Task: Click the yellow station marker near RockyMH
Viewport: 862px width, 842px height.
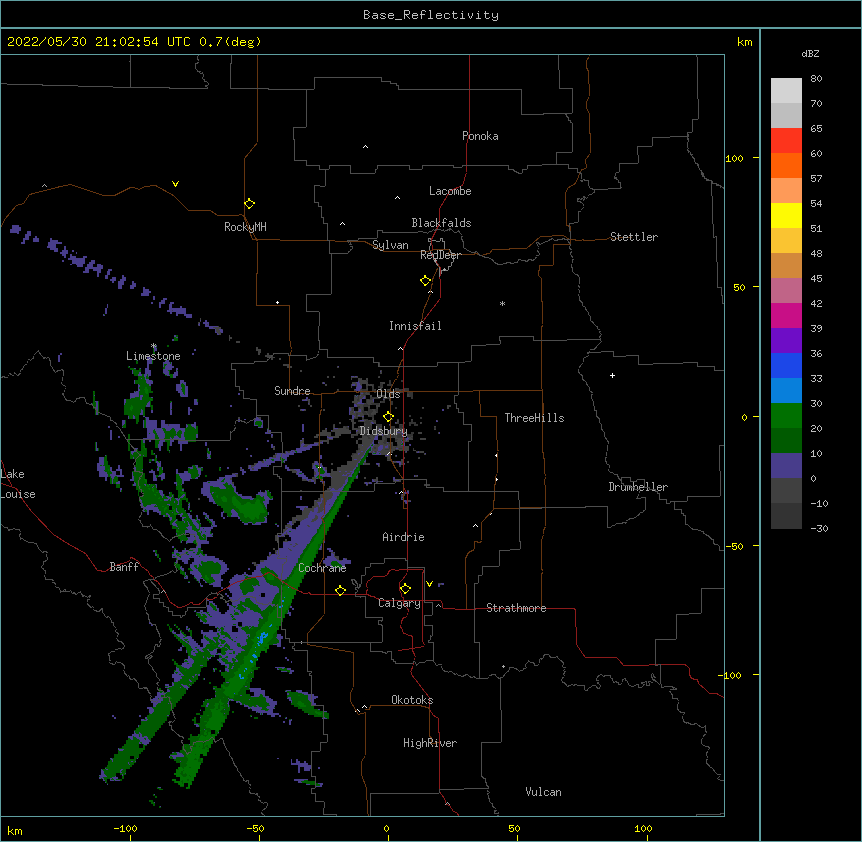Action: [x=249, y=204]
